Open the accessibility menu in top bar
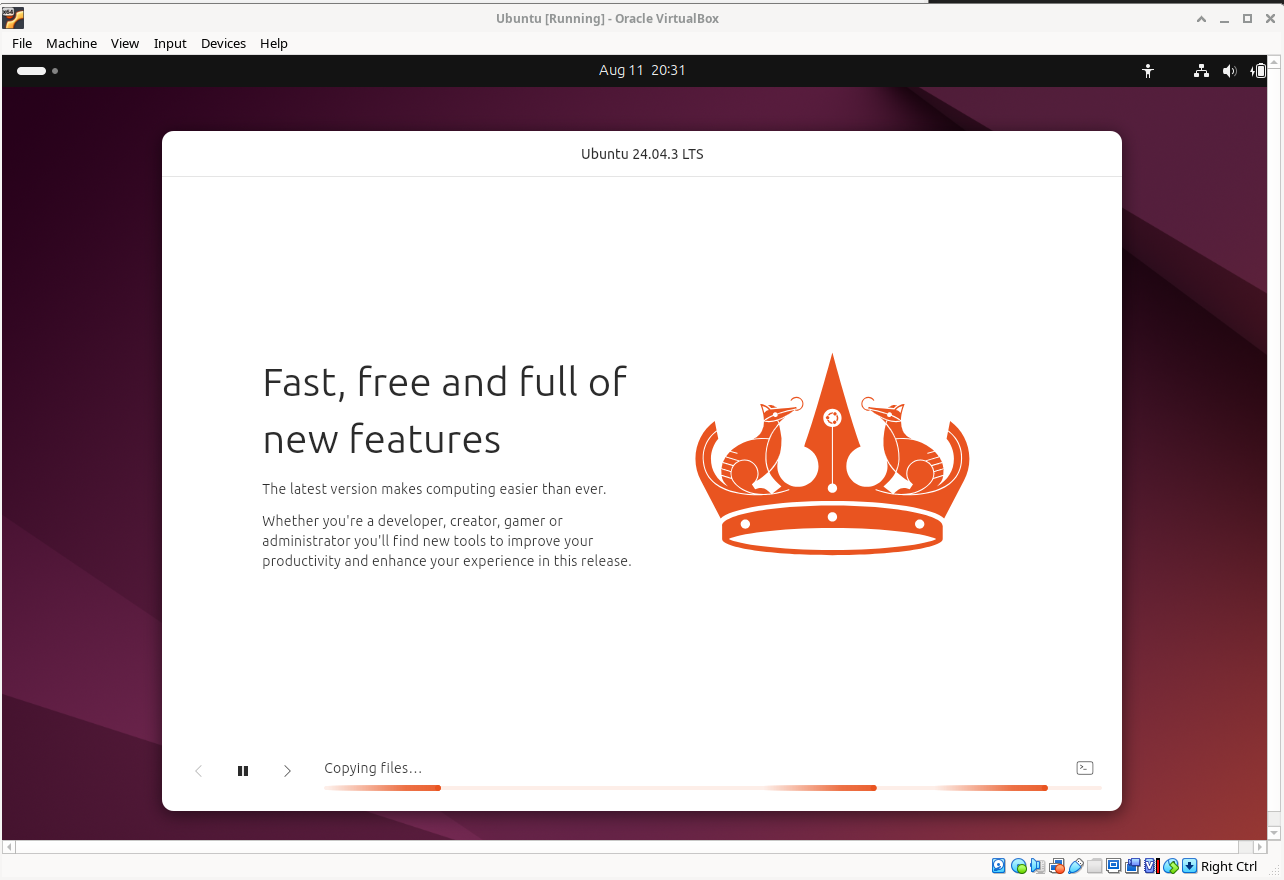The image size is (1284, 880). 1148,71
